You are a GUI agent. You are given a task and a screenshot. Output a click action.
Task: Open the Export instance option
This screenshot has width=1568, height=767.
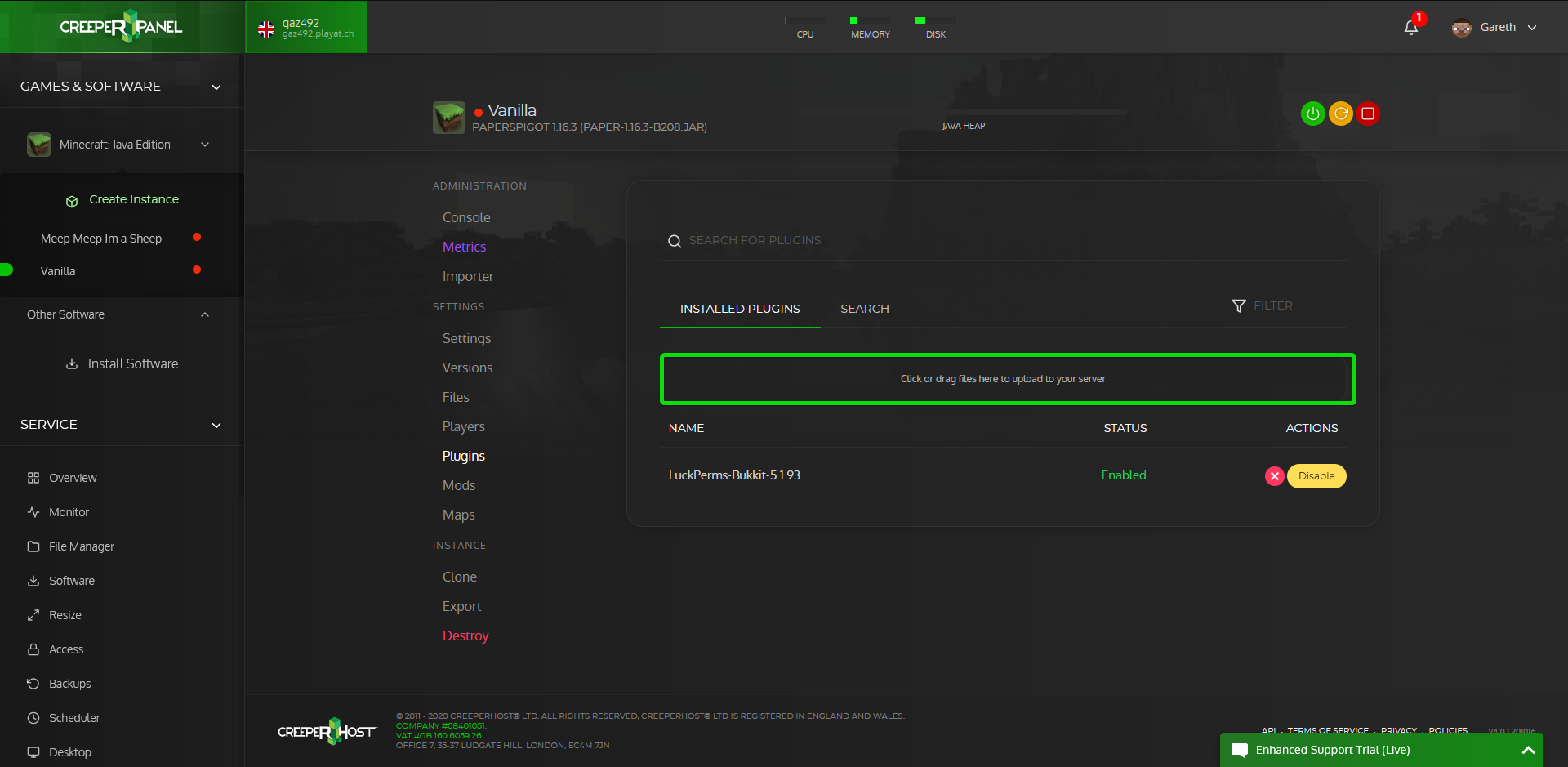pyautogui.click(x=461, y=606)
